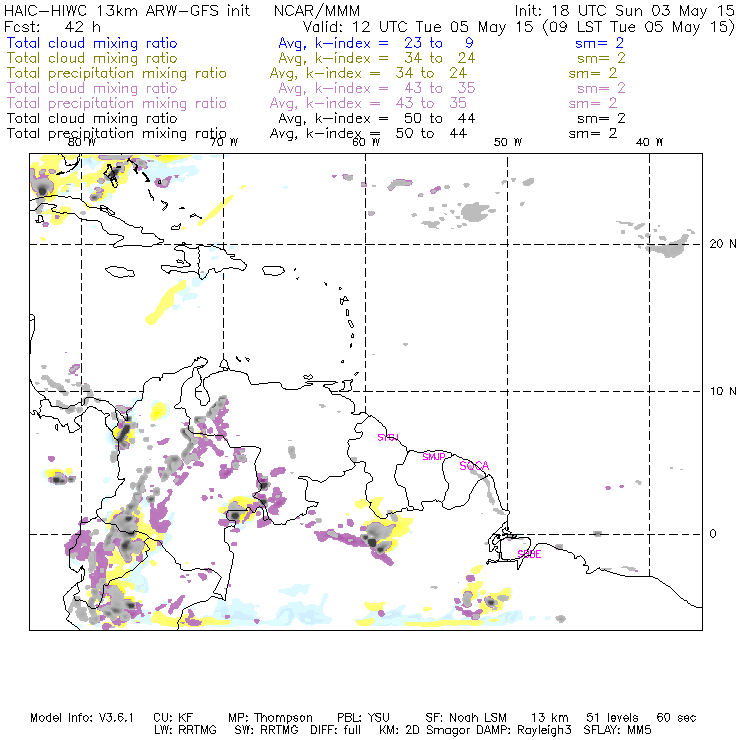Viewport: 740px width, 740px height.
Task: Click the "DIFF: full" footer entry
Action: point(336,730)
